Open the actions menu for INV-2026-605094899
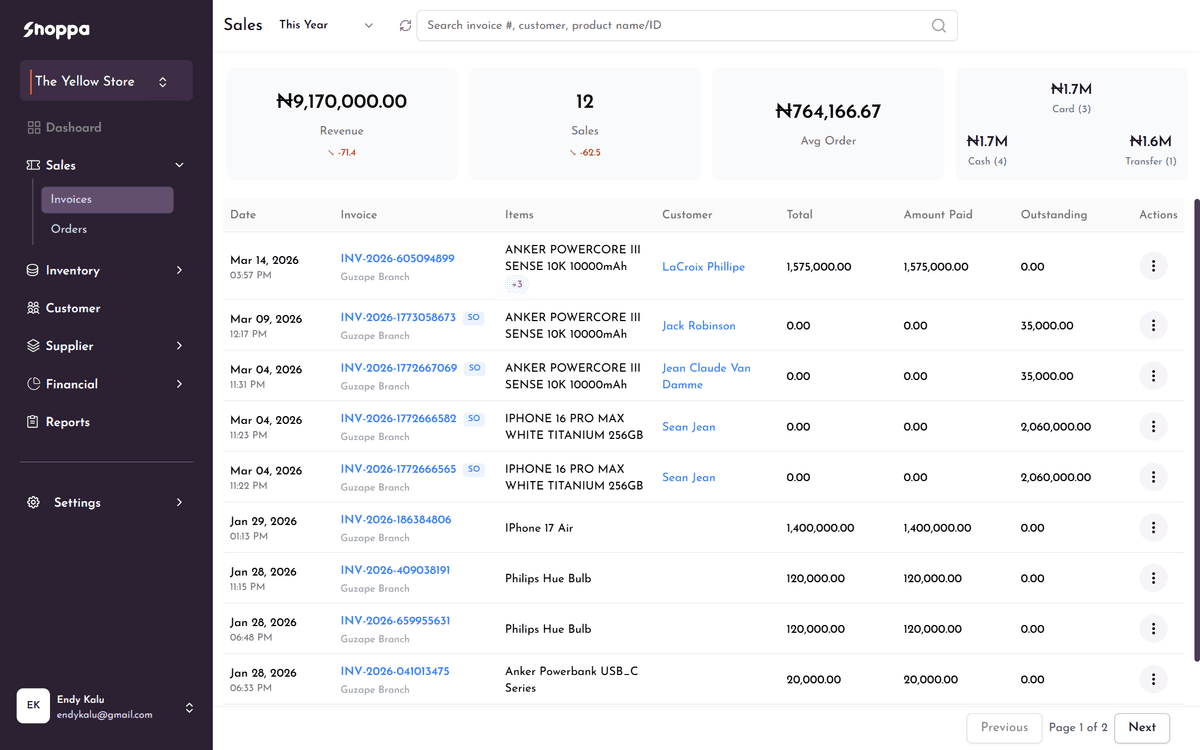 pyautogui.click(x=1153, y=266)
